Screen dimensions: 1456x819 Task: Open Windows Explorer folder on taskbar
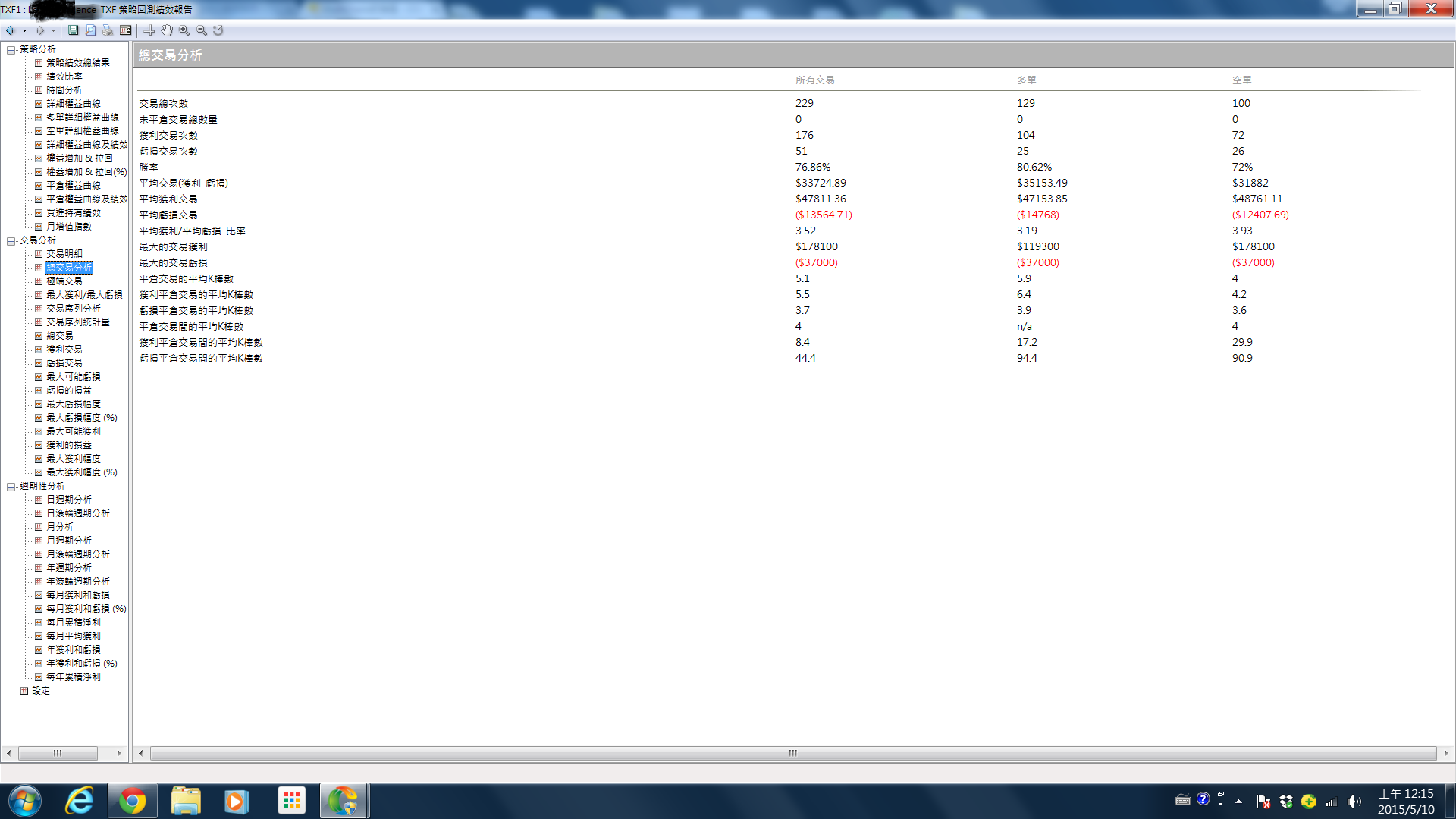(x=186, y=801)
